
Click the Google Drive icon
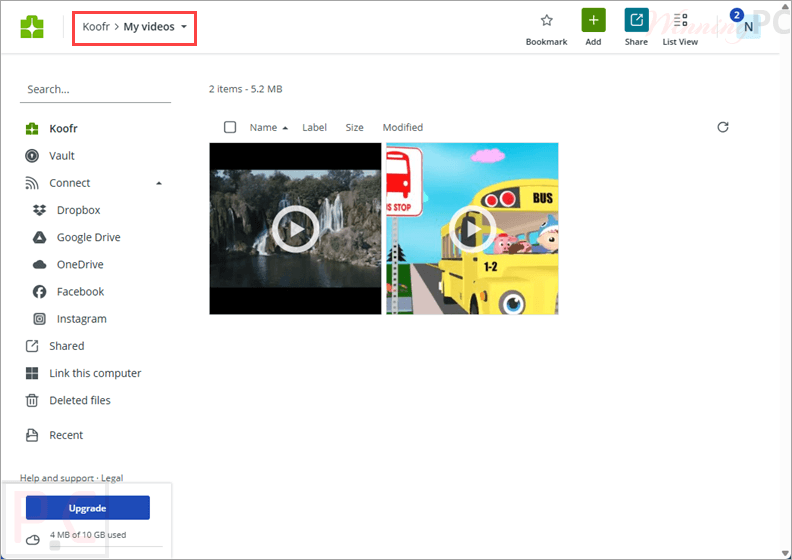39,237
